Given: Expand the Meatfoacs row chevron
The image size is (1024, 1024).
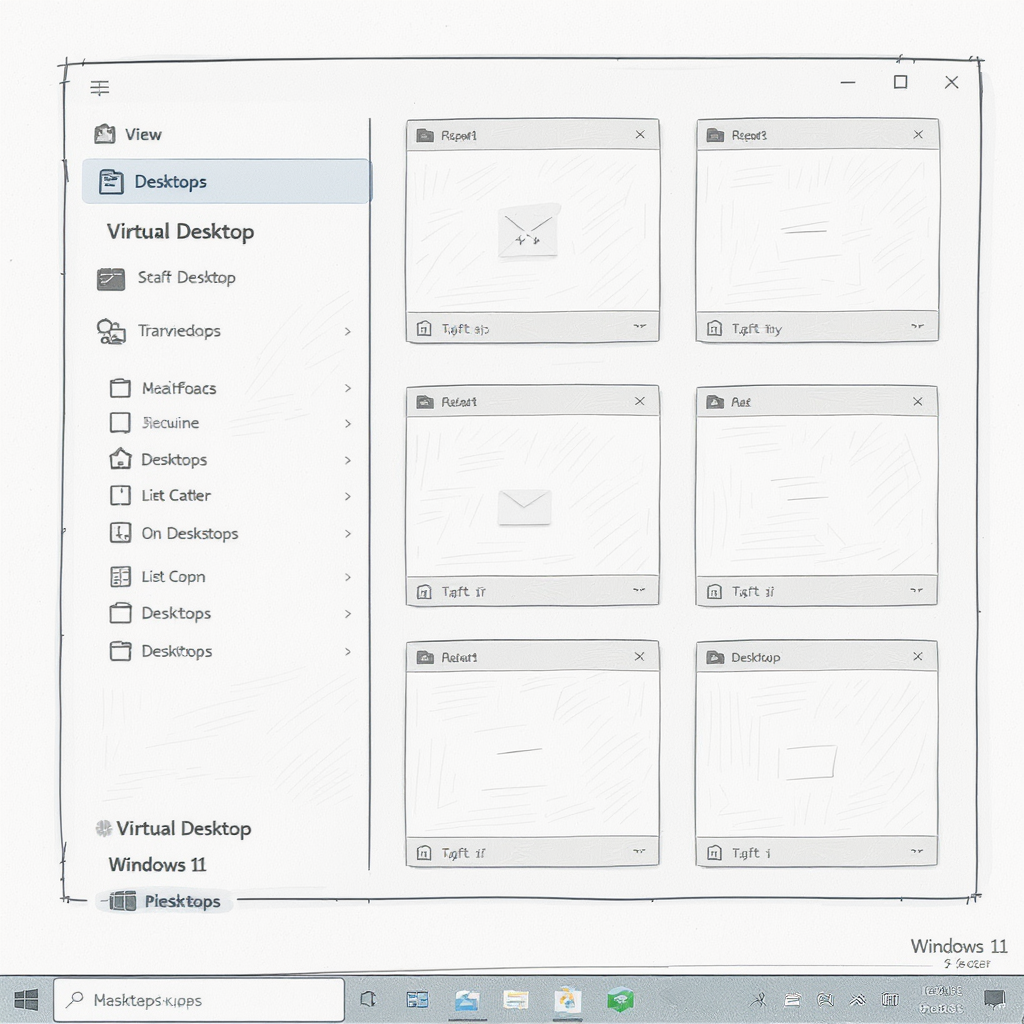Looking at the screenshot, I should coord(347,388).
